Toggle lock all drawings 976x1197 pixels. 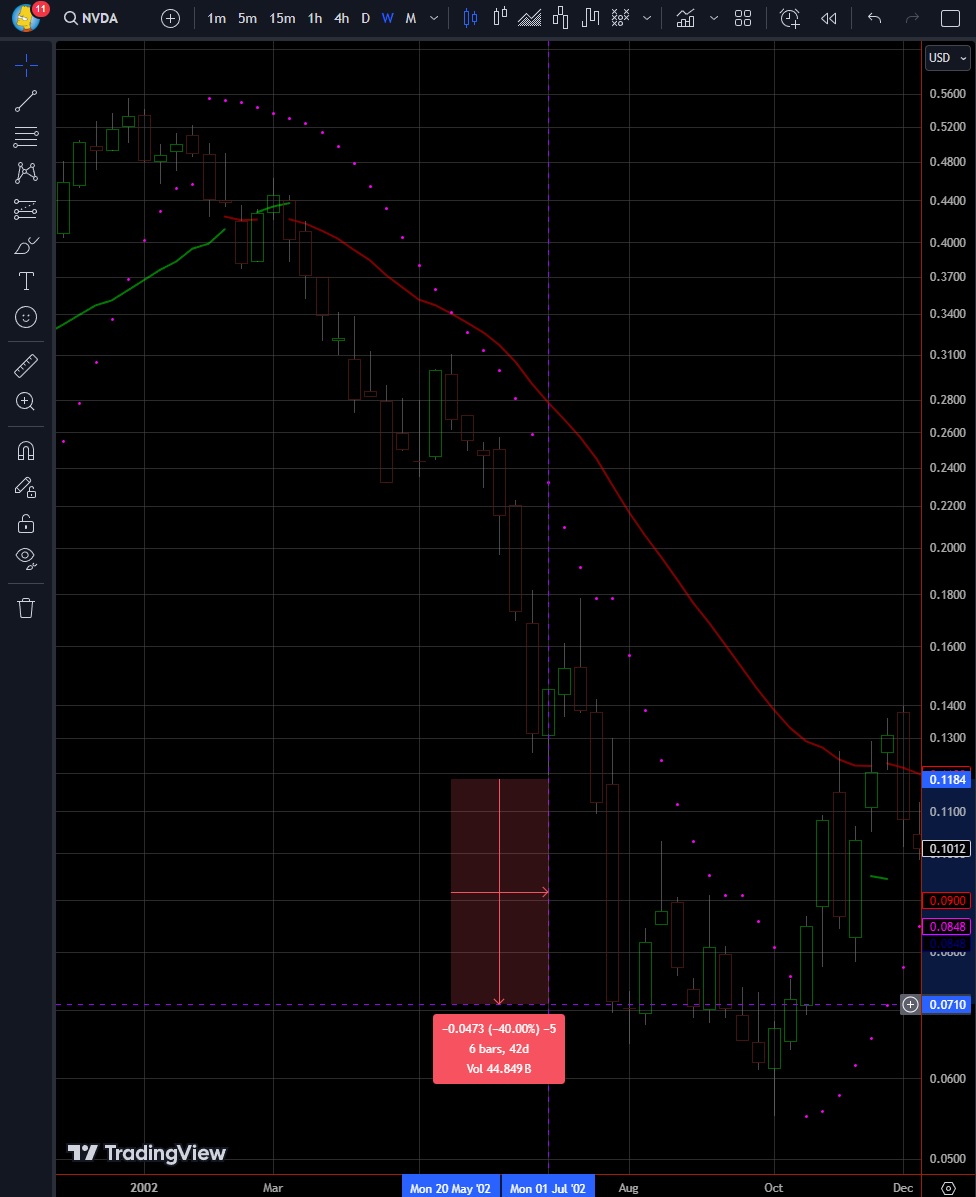[x=26, y=523]
